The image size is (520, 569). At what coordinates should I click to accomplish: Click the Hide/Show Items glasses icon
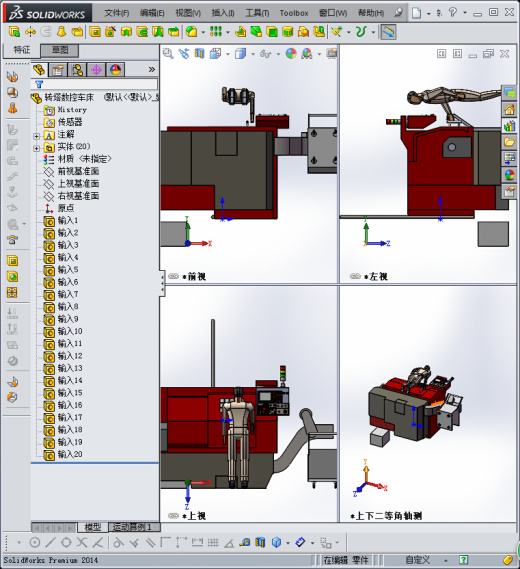tap(266, 54)
